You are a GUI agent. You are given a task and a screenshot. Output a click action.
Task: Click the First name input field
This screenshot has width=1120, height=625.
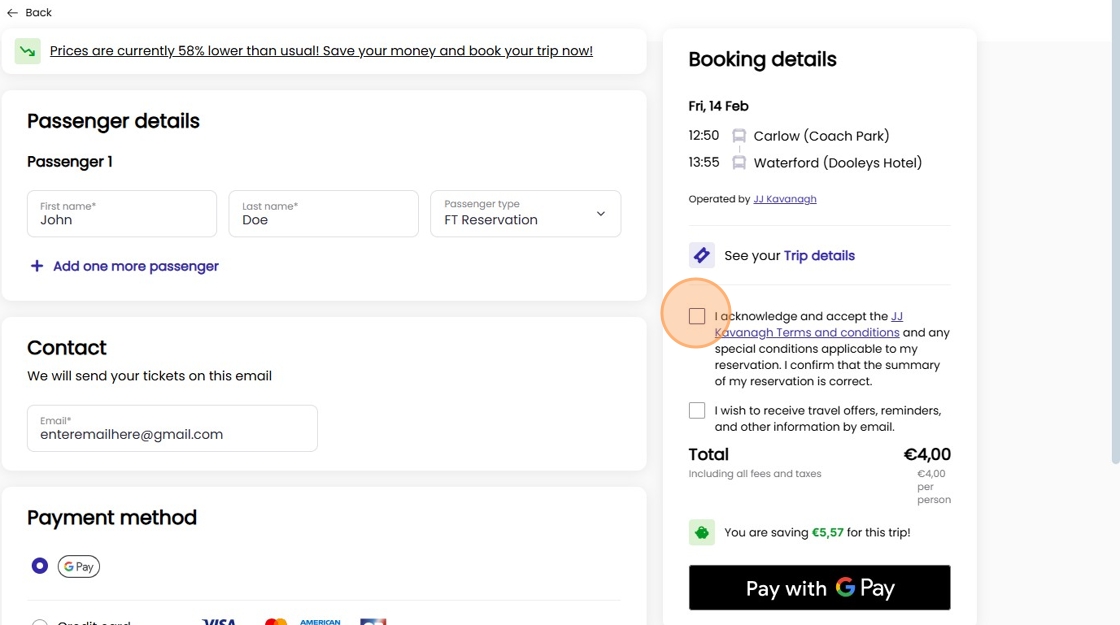(122, 214)
